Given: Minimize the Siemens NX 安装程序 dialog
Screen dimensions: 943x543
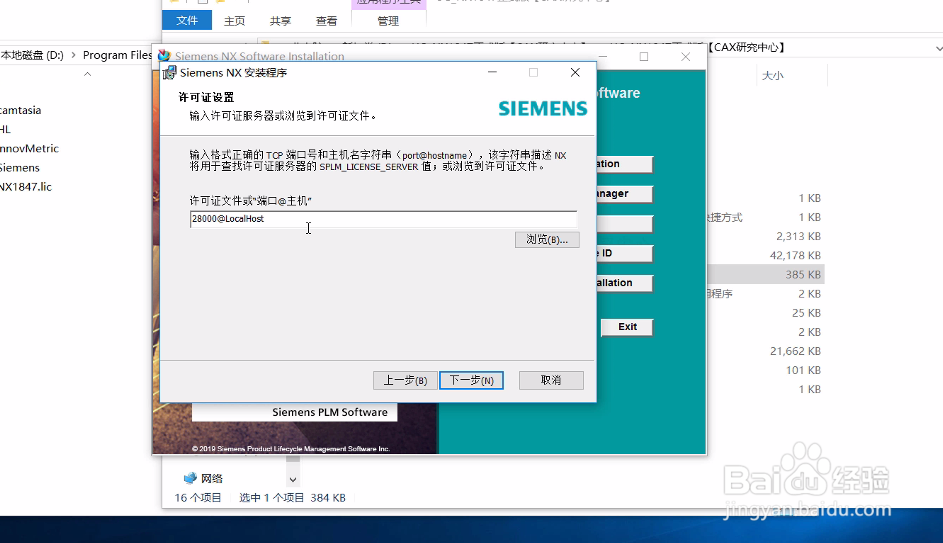Looking at the screenshot, I should point(492,72).
